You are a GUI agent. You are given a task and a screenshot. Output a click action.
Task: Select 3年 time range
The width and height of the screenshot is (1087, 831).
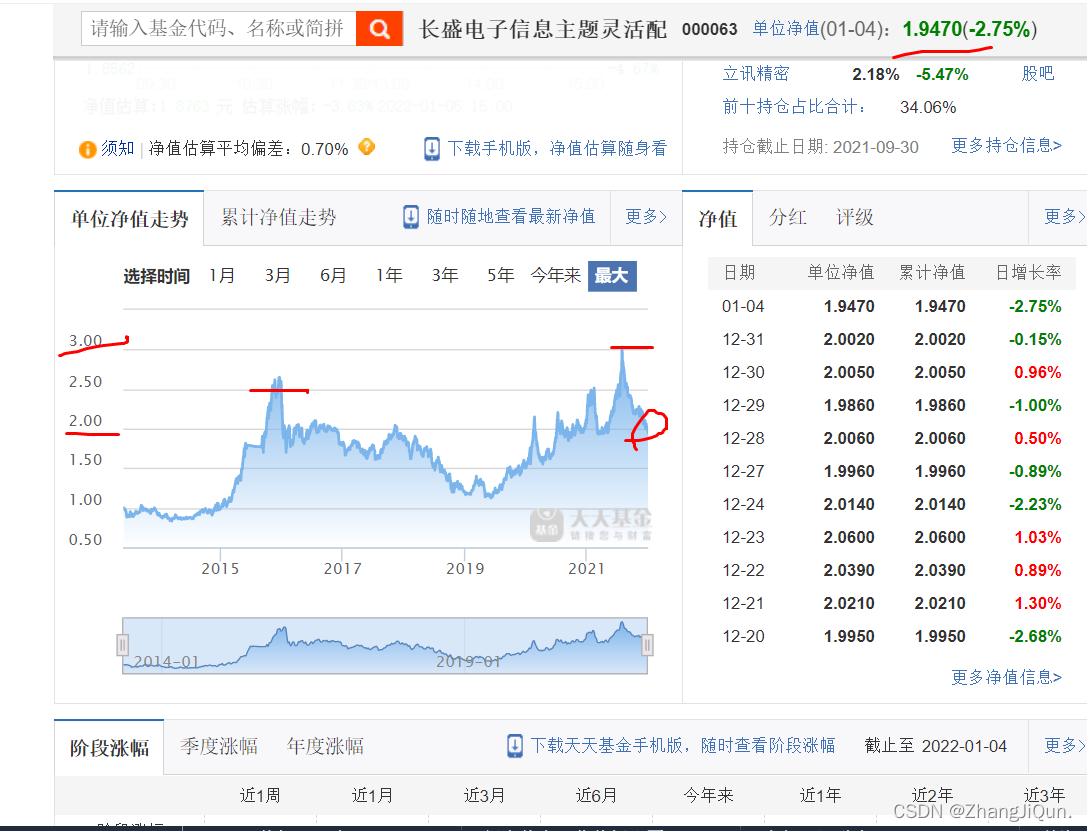[x=444, y=276]
